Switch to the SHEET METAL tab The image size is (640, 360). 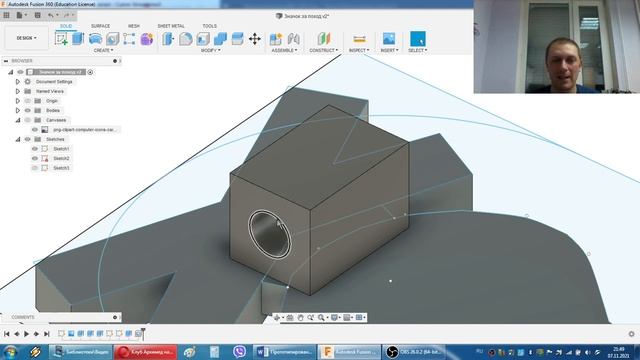[x=171, y=26]
